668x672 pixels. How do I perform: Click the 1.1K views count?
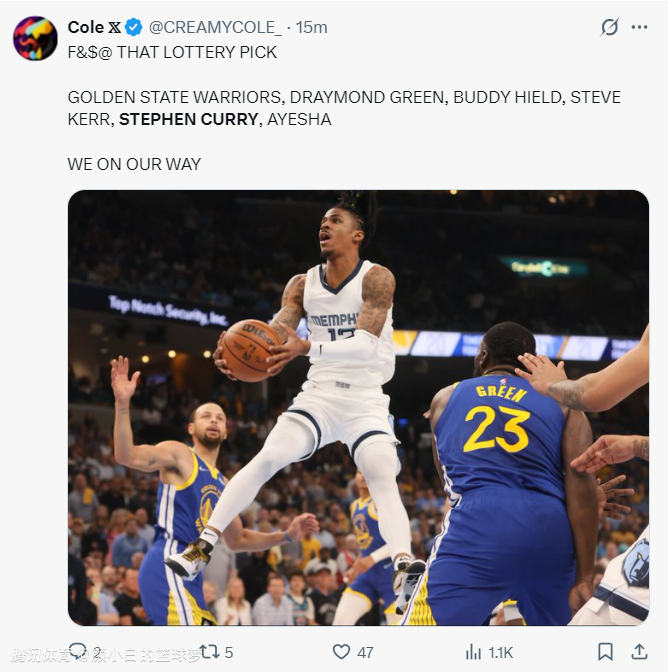tap(501, 652)
